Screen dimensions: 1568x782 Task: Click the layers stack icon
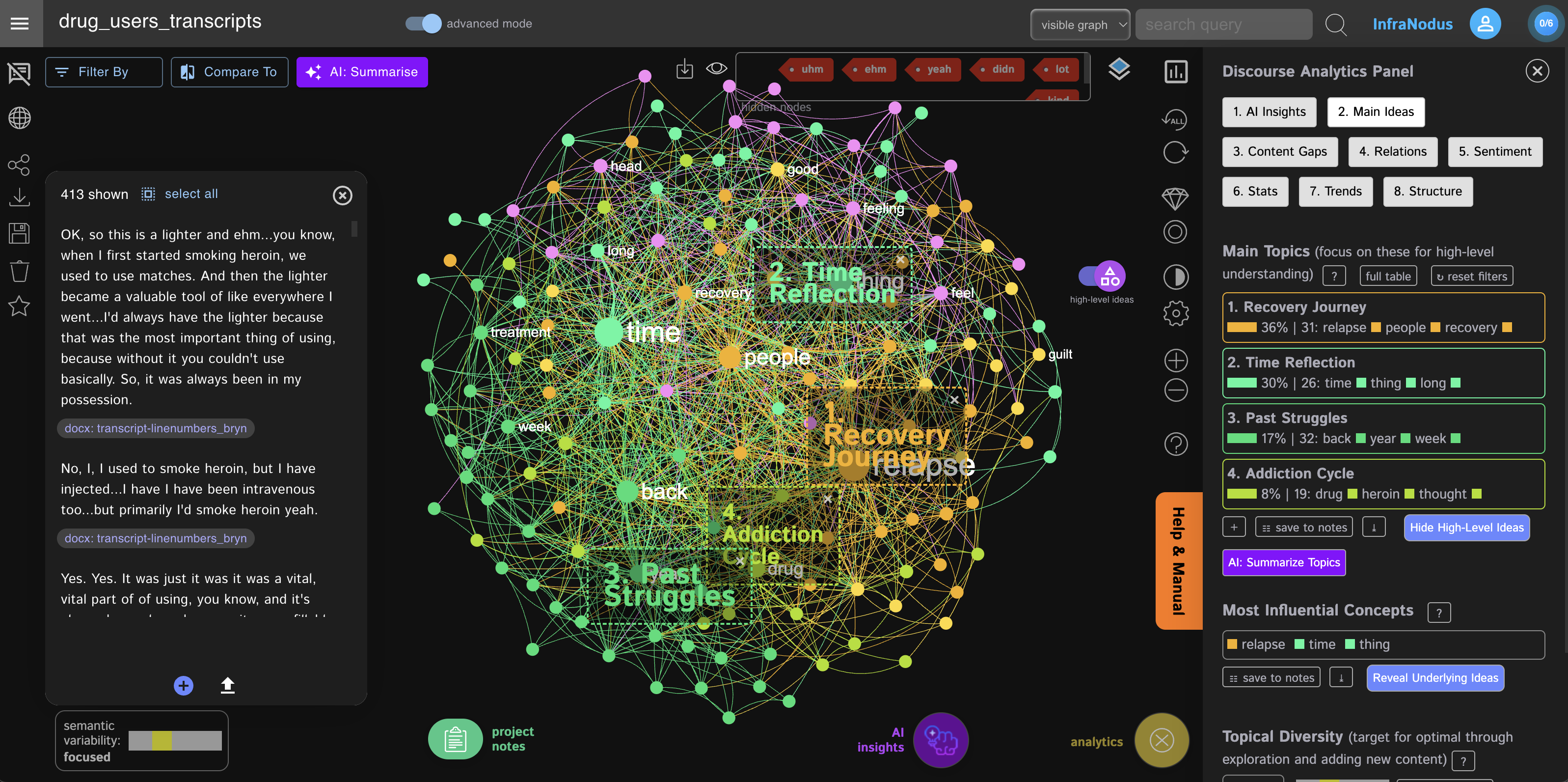coord(1119,69)
